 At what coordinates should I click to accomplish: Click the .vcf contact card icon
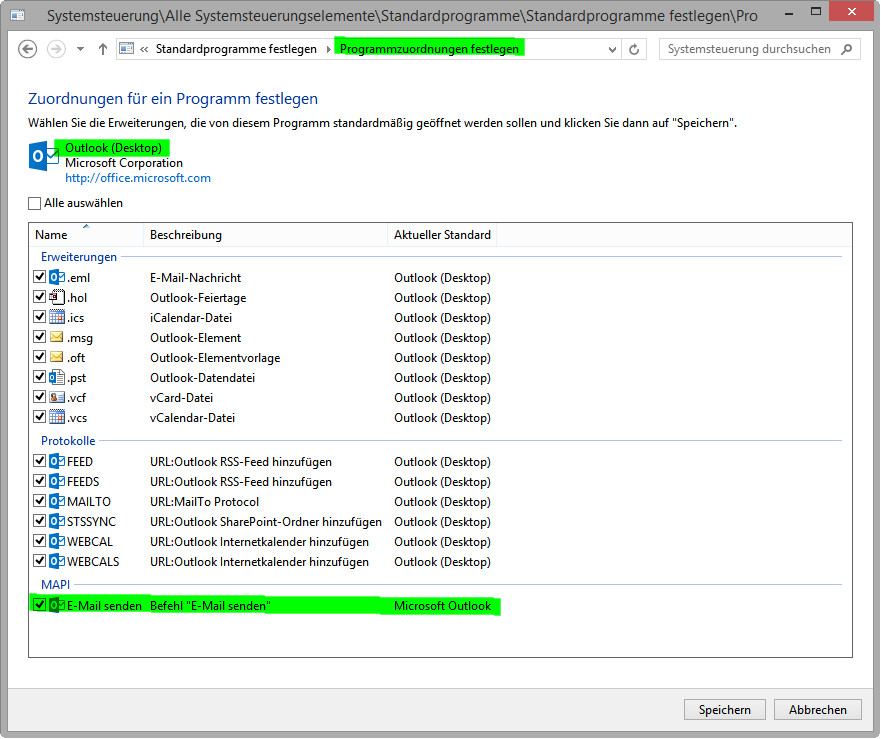[x=57, y=397]
